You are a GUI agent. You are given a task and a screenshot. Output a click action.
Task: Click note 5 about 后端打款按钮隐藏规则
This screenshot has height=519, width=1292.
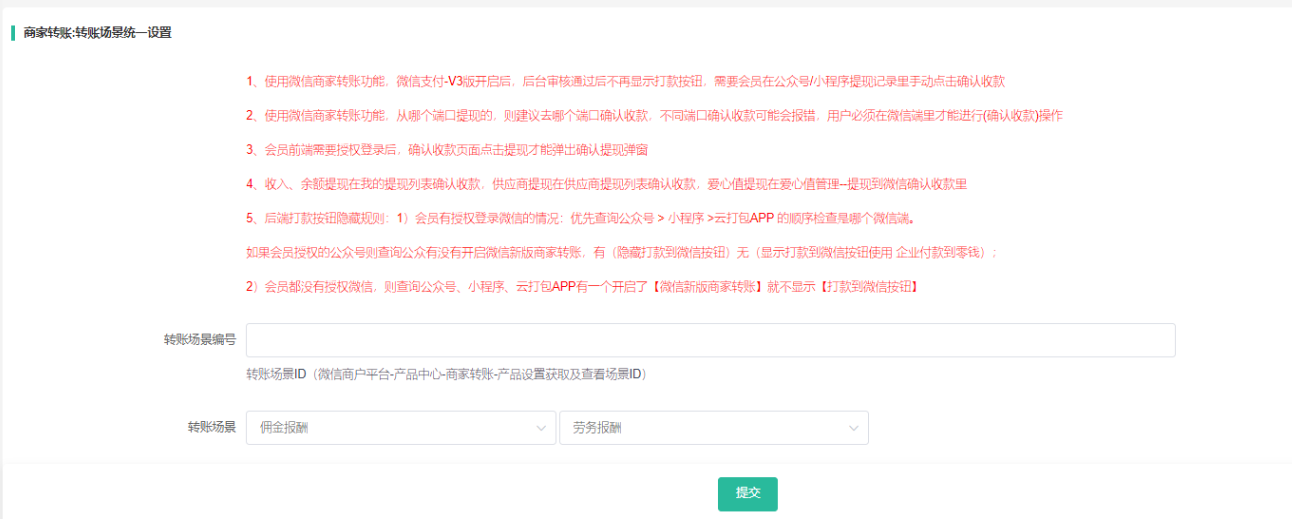pos(580,218)
